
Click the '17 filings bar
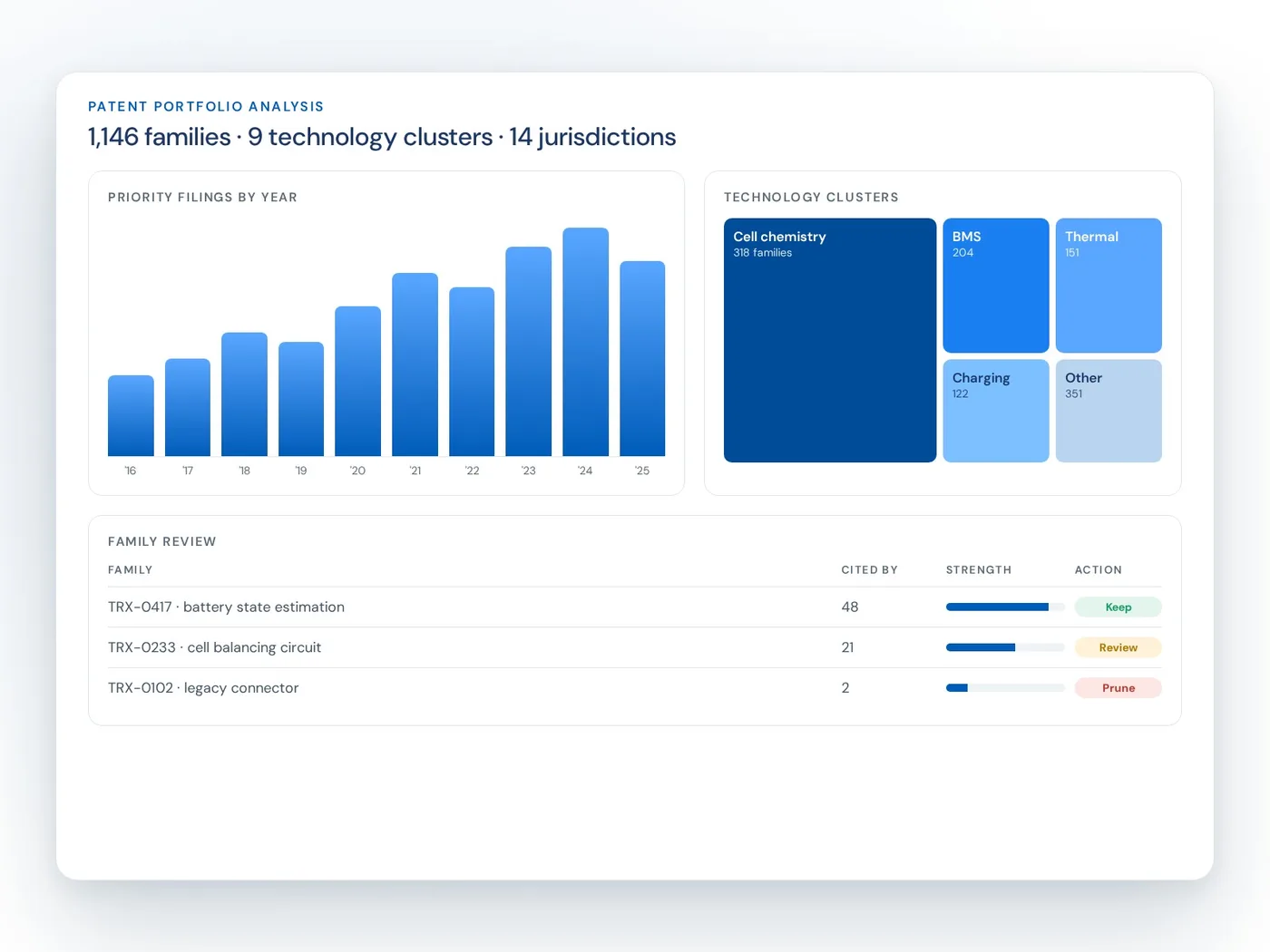(188, 408)
